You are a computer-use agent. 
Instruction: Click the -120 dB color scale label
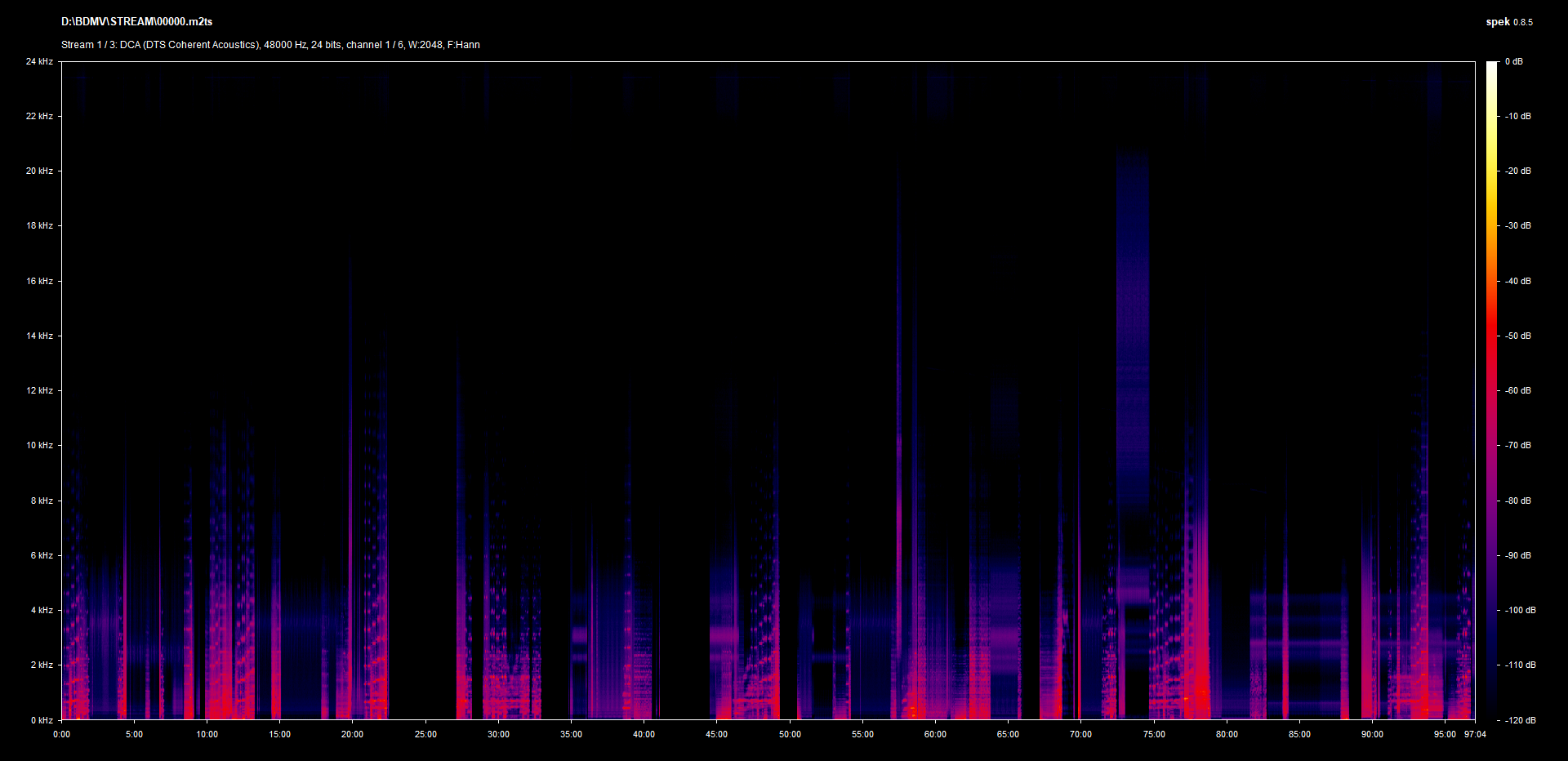(x=1520, y=720)
